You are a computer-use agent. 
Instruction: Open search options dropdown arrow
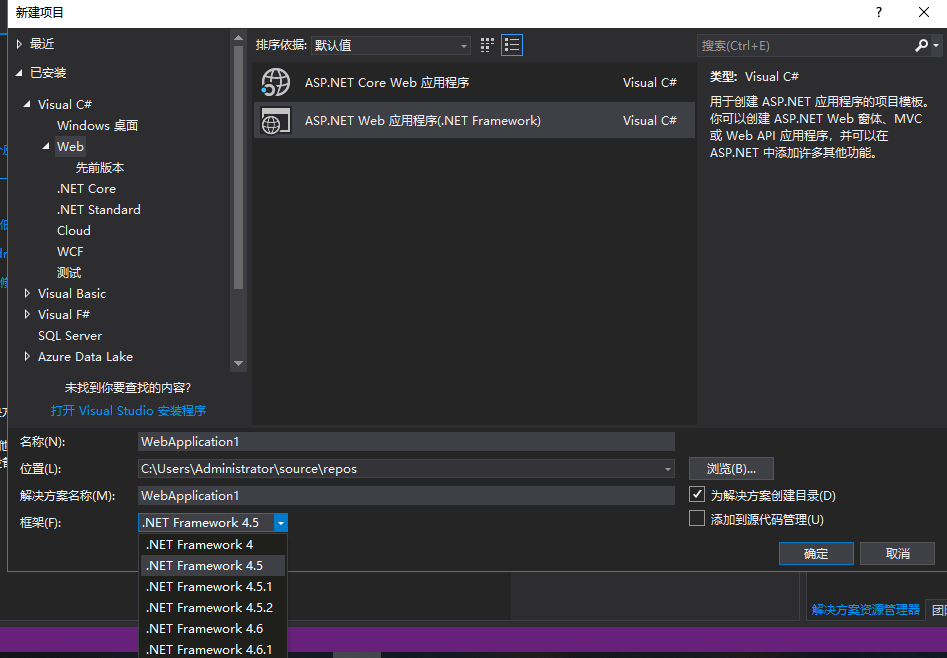tap(936, 45)
